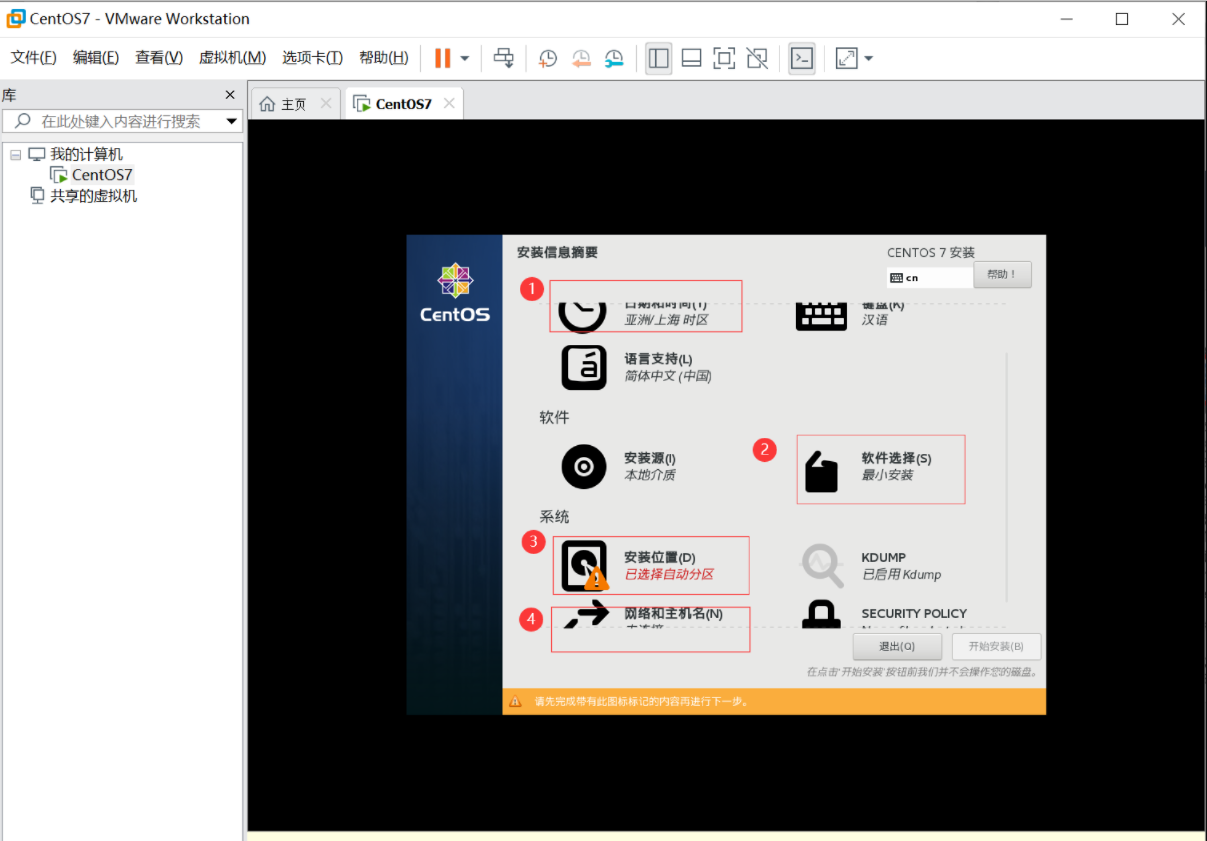
Task: Open the library search dropdown arrow
Action: 232,122
